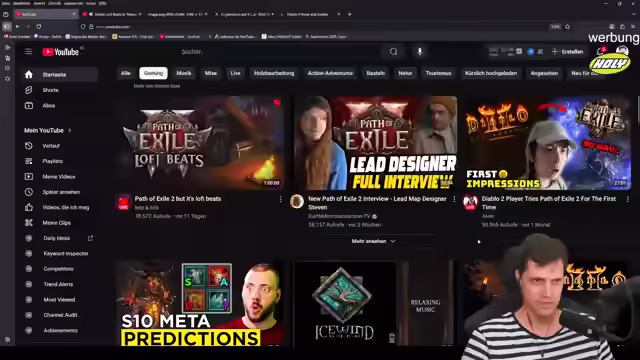This screenshot has height=360, width=640.
Task: Open the YouTube hamburger guide menu
Action: [x=28, y=52]
